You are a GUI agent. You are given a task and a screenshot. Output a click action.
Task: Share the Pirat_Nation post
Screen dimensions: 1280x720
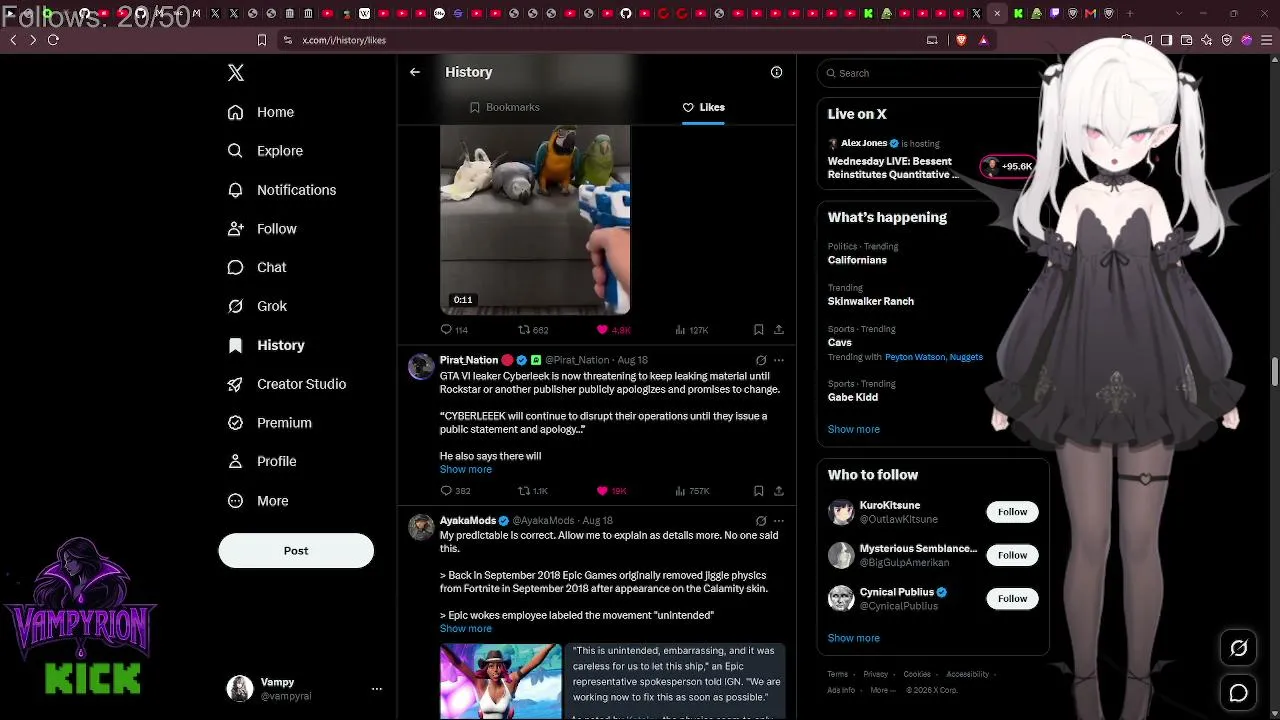779,491
